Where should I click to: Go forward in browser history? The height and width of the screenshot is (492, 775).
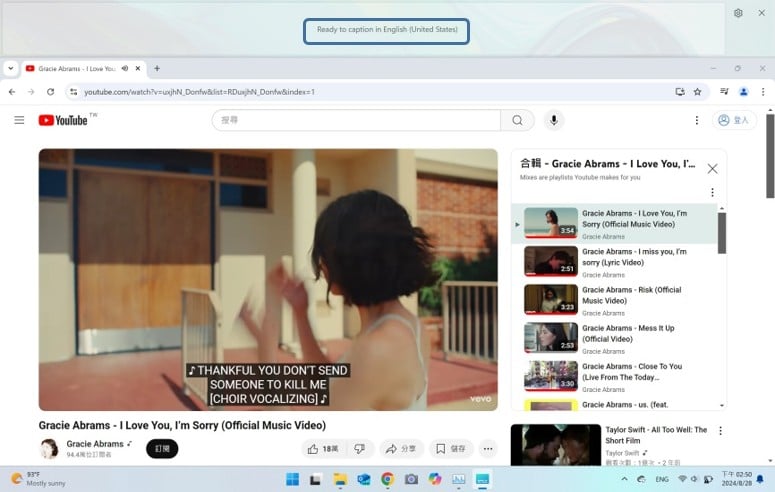tap(31, 91)
